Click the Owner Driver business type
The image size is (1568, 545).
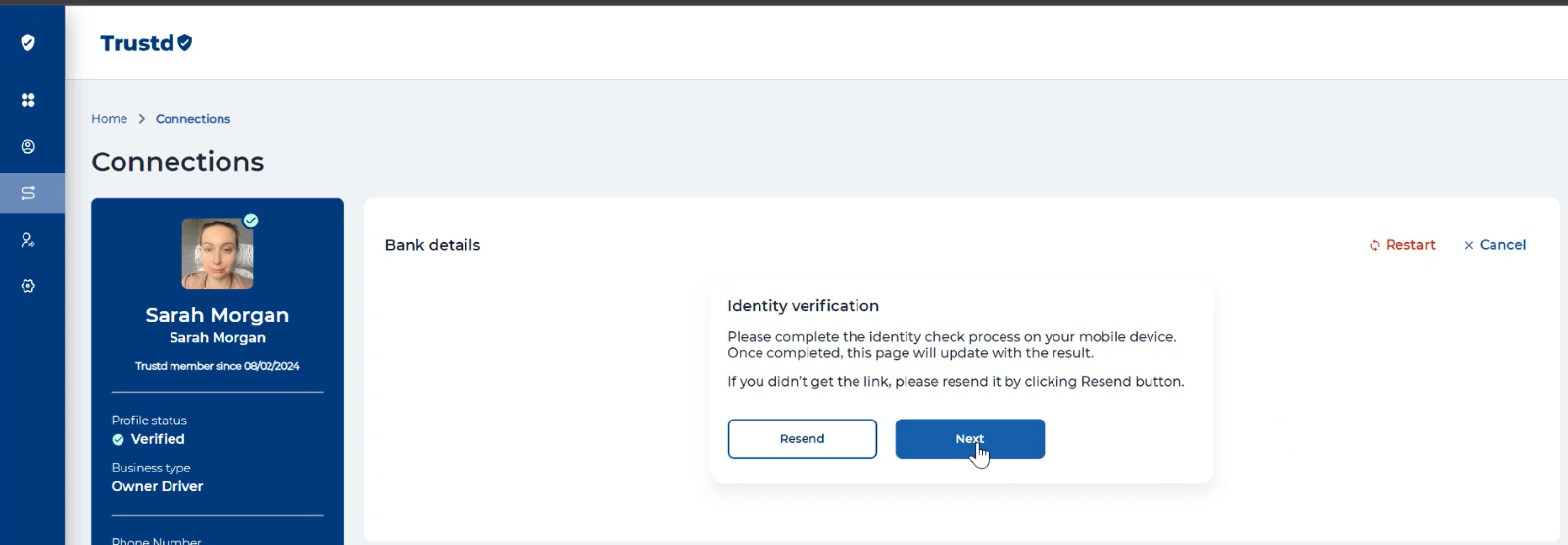[157, 486]
